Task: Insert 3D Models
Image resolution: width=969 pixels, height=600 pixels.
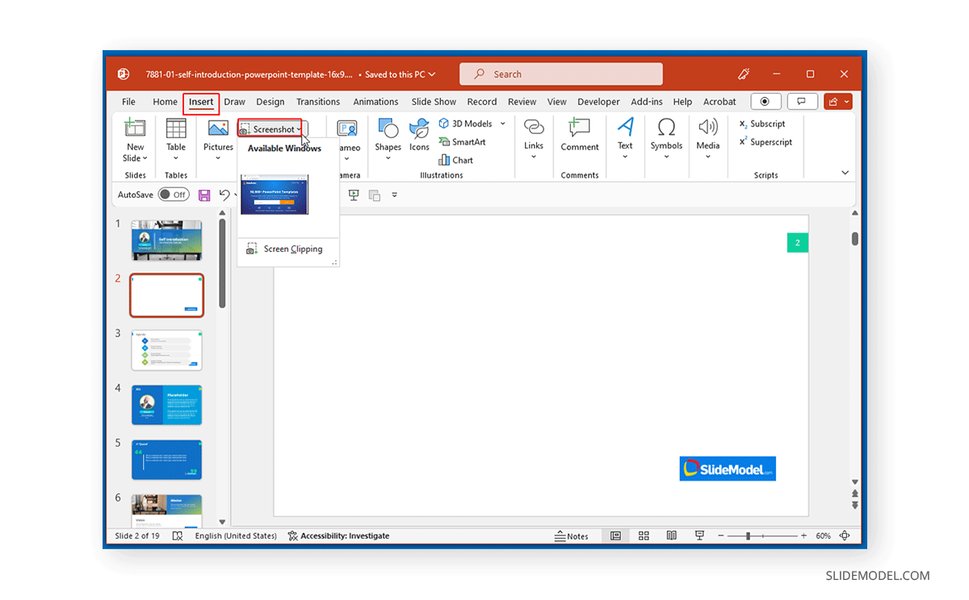Action: [466, 124]
